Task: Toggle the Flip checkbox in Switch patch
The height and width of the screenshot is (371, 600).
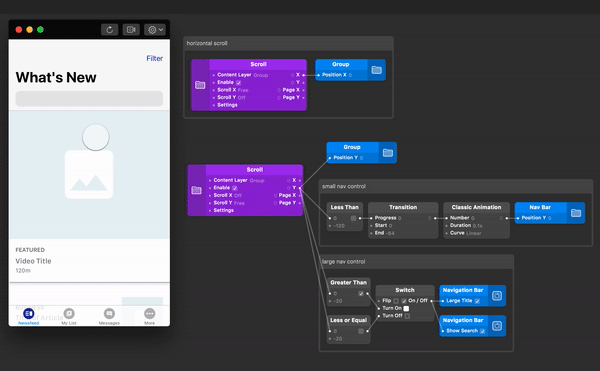Action: (x=396, y=301)
